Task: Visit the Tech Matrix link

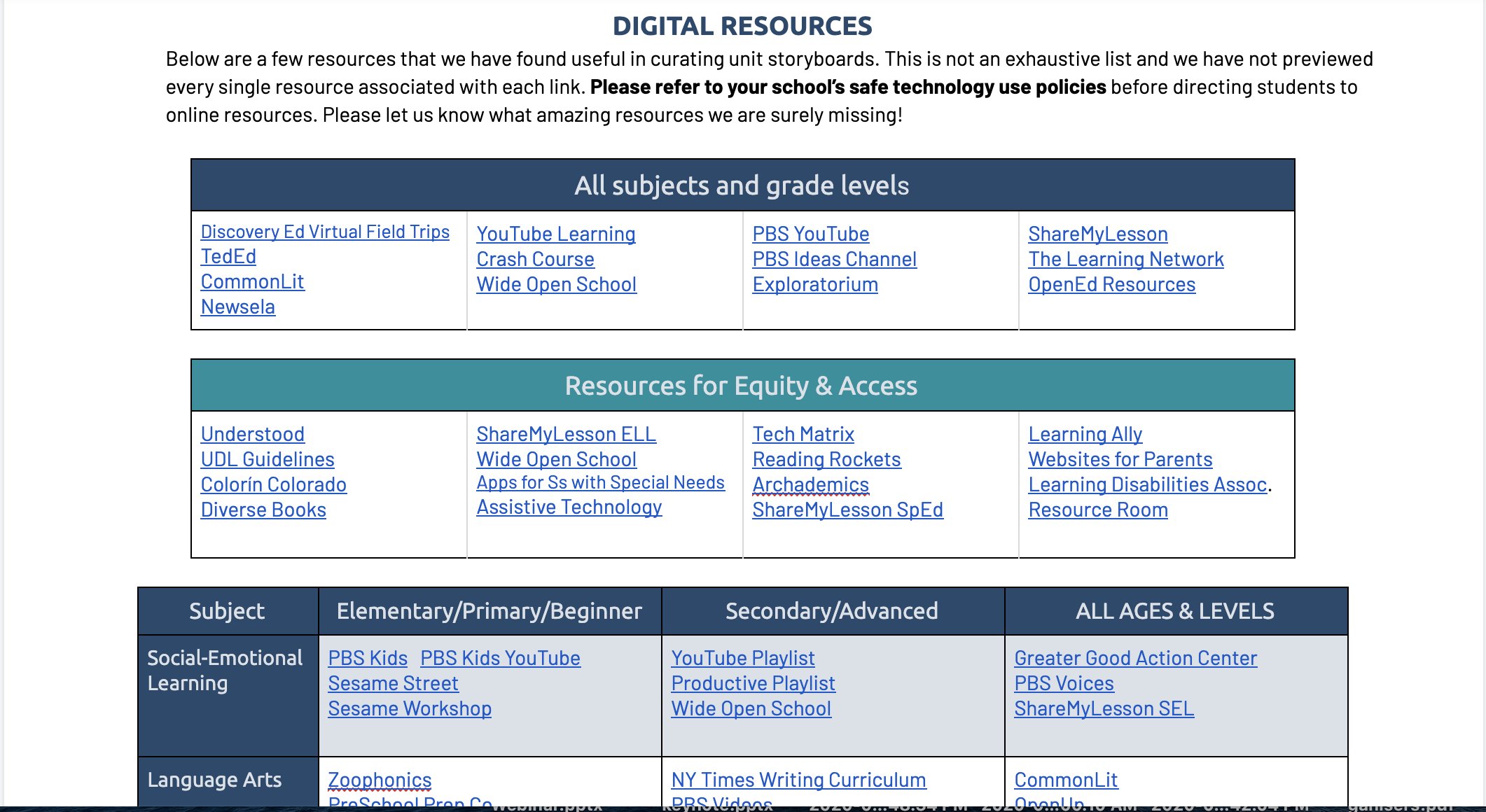Action: coord(803,434)
